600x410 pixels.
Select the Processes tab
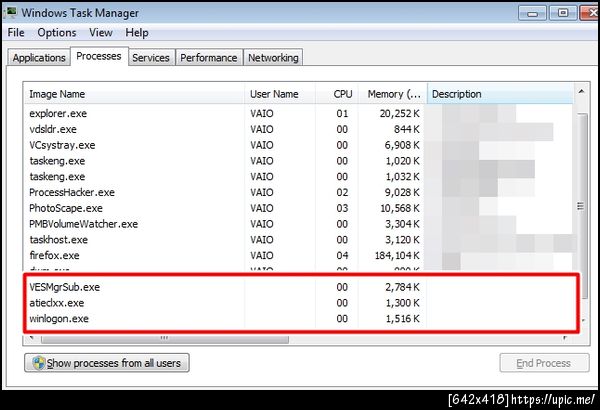click(99, 56)
